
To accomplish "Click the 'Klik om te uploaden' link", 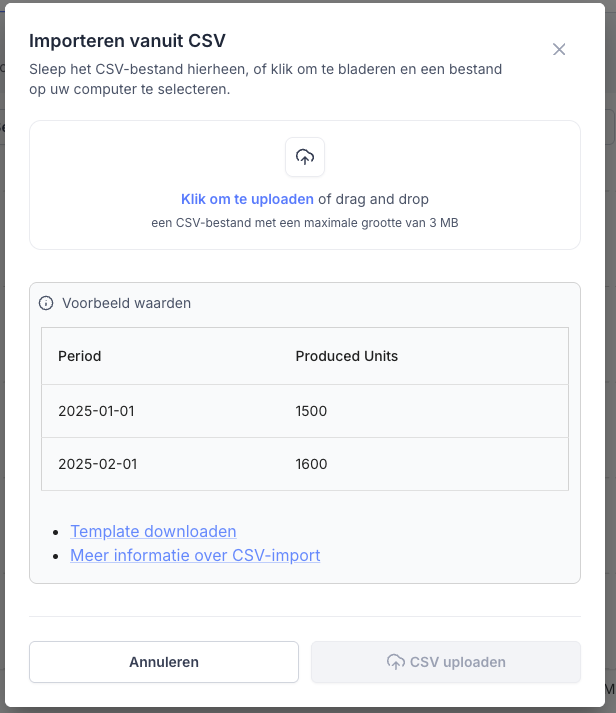I will pos(247,199).
